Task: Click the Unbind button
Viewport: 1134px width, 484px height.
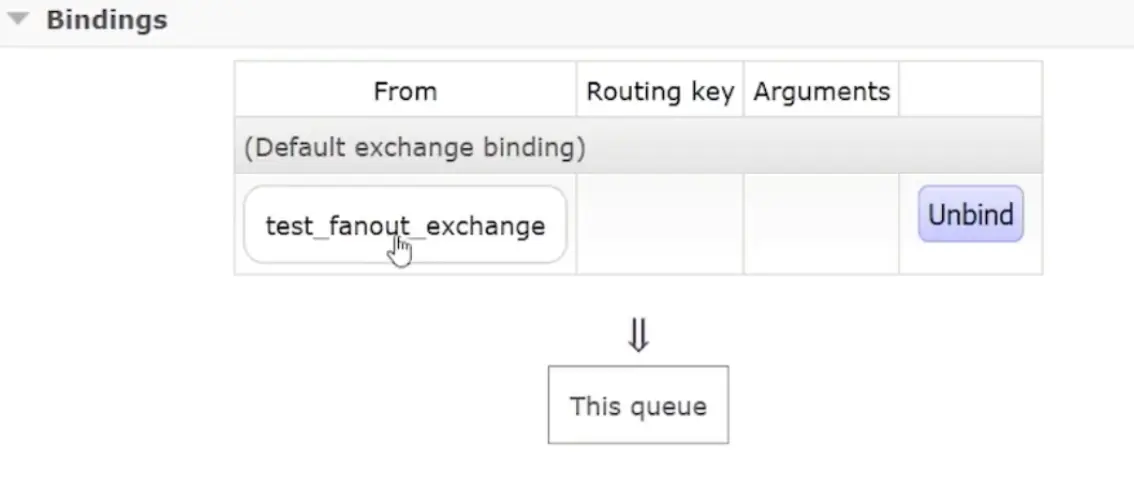Action: [x=971, y=214]
